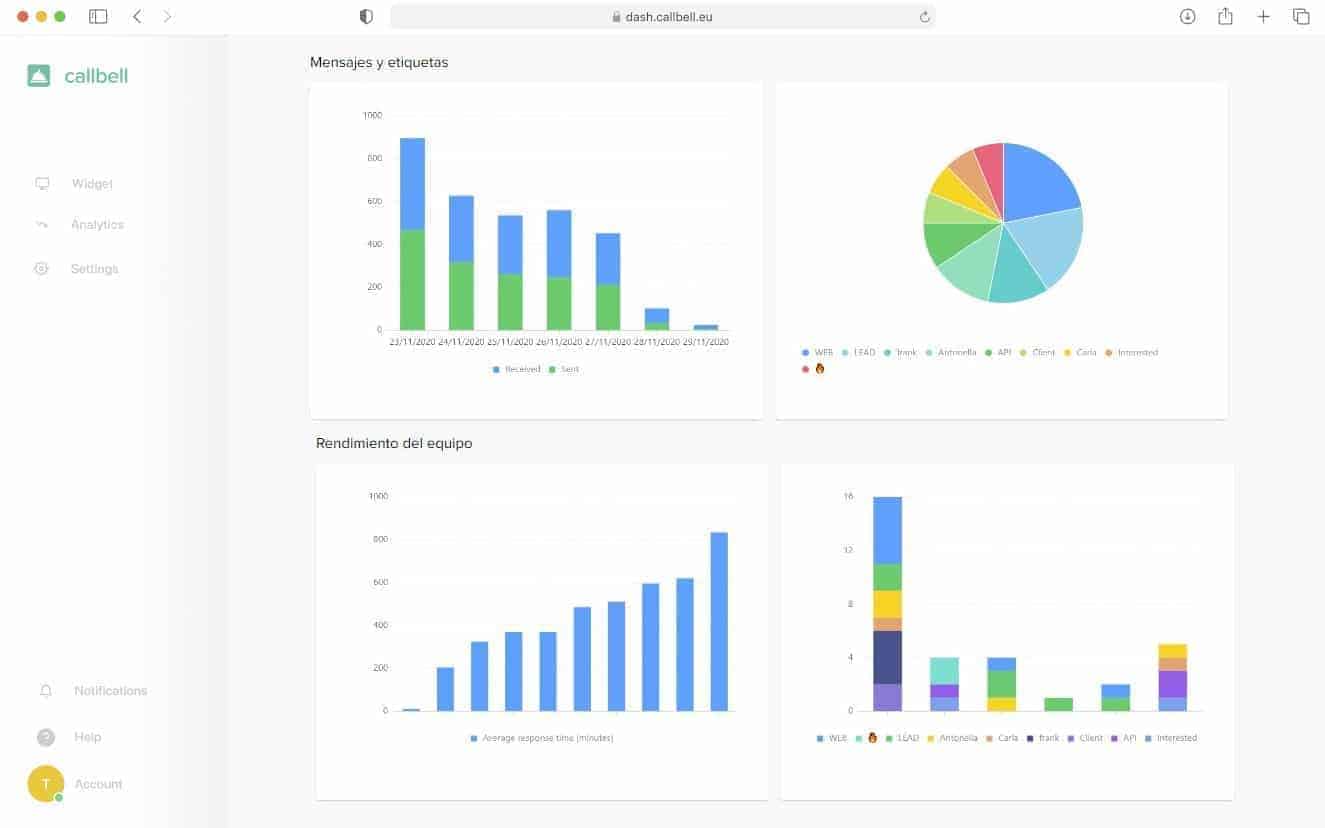Screen dimensions: 1325x828
Task: Open the Account avatar
Action: pos(46,784)
